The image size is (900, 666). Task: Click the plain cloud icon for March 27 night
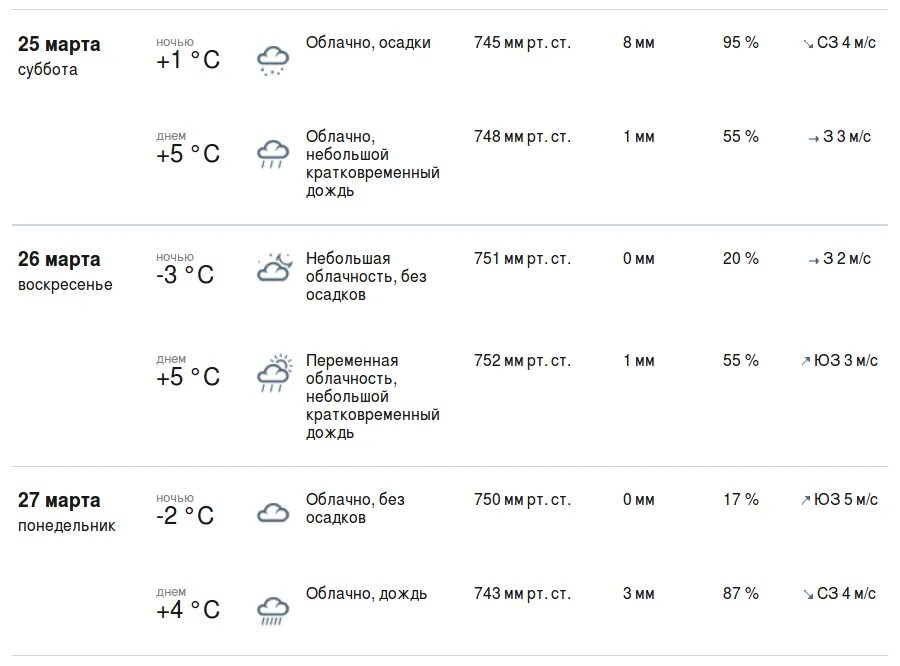(273, 512)
